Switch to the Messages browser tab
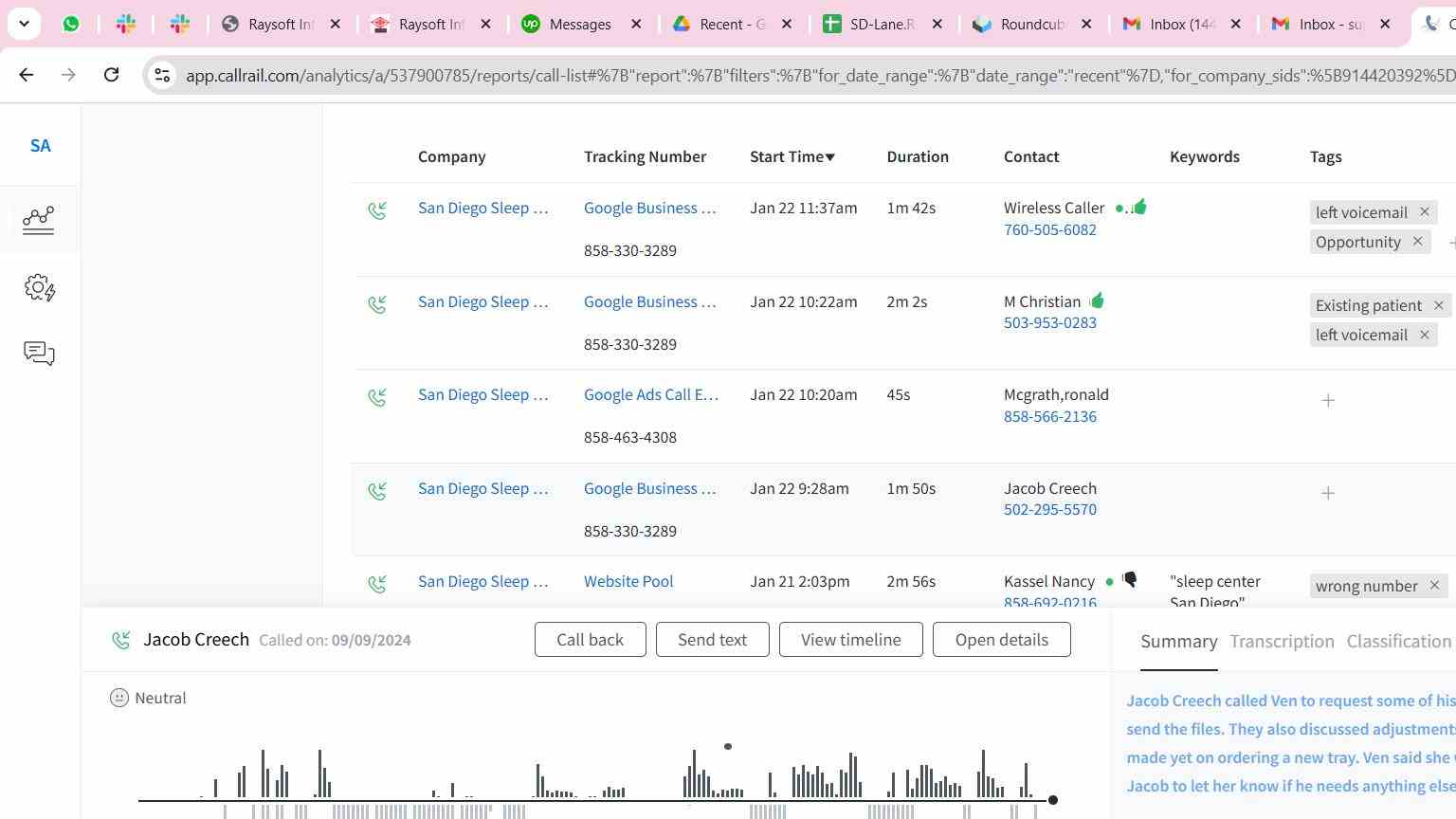Screen dimensions: 1456x819 580,24
